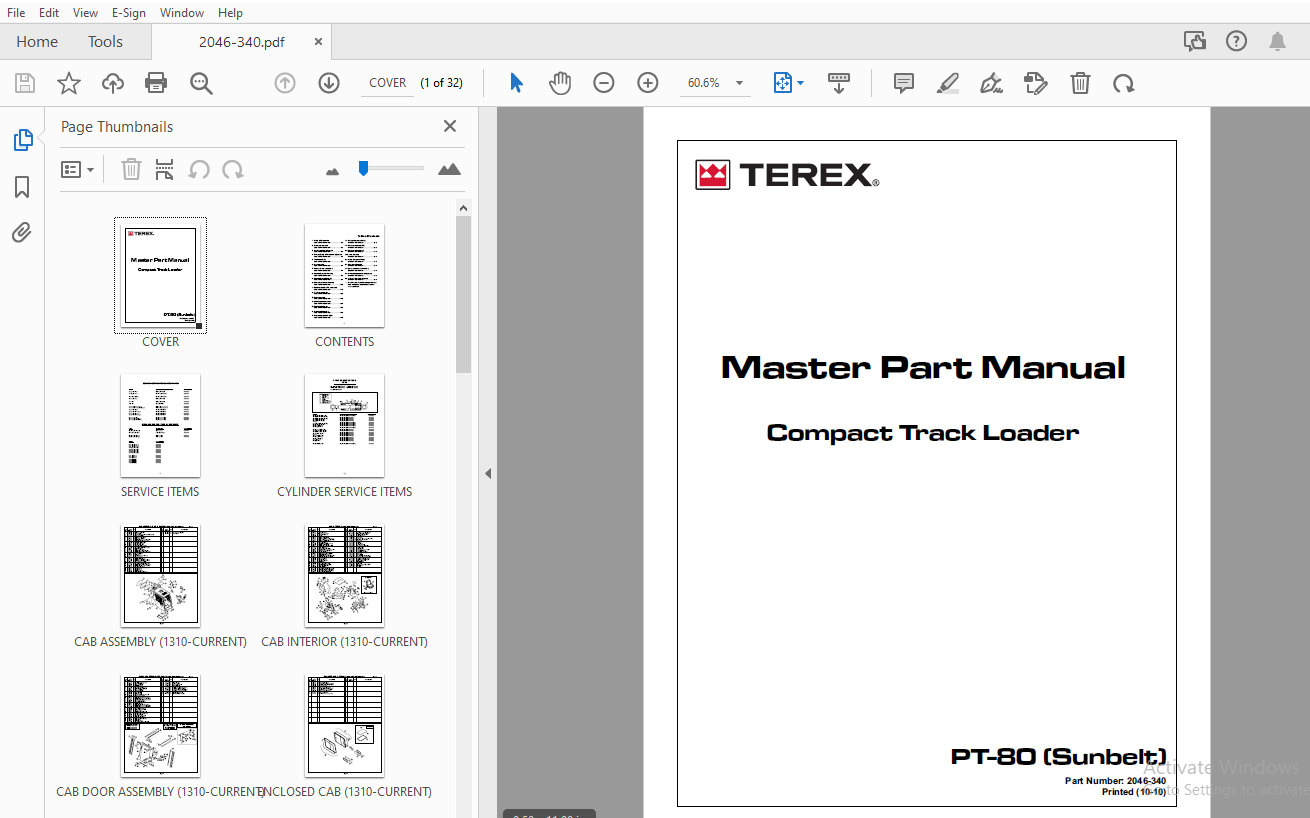Viewport: 1310px width, 818px height.
Task: Select the ENCLOSED CAB (1310-CURRENT) thumbnail
Action: point(344,726)
